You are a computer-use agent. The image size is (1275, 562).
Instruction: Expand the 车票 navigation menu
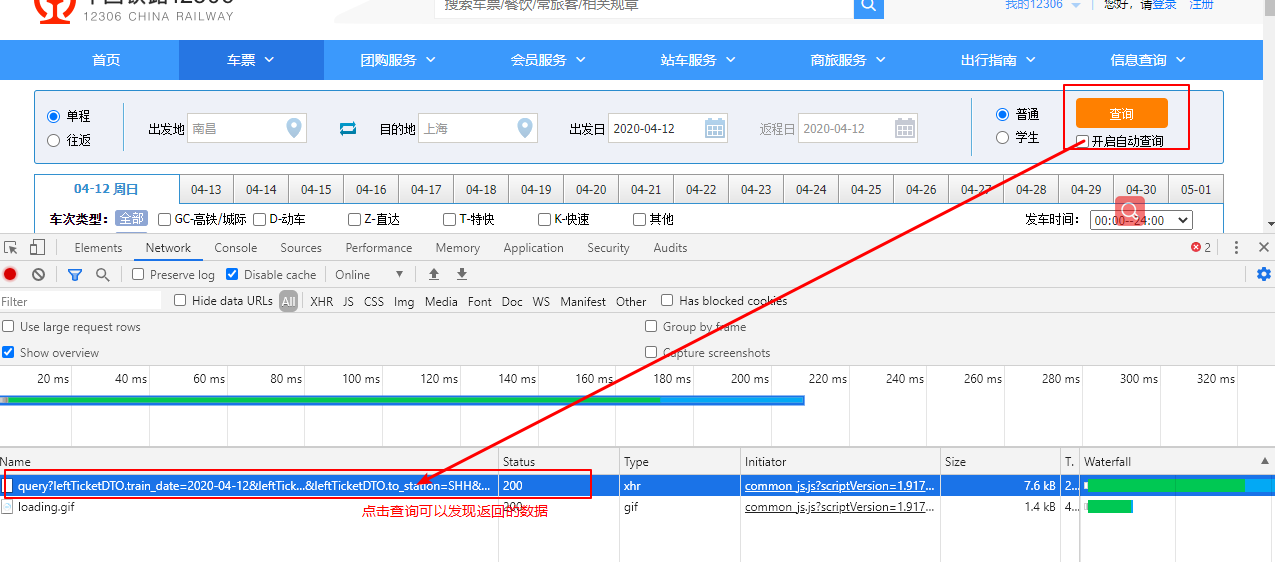(x=250, y=60)
